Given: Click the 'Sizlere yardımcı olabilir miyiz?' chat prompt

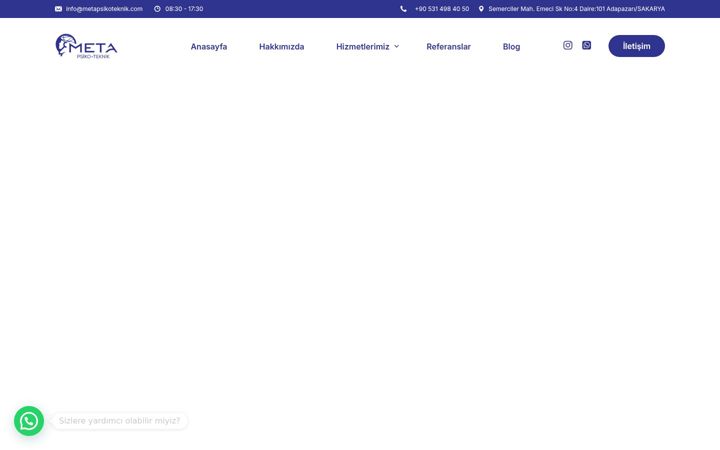Looking at the screenshot, I should [x=119, y=421].
